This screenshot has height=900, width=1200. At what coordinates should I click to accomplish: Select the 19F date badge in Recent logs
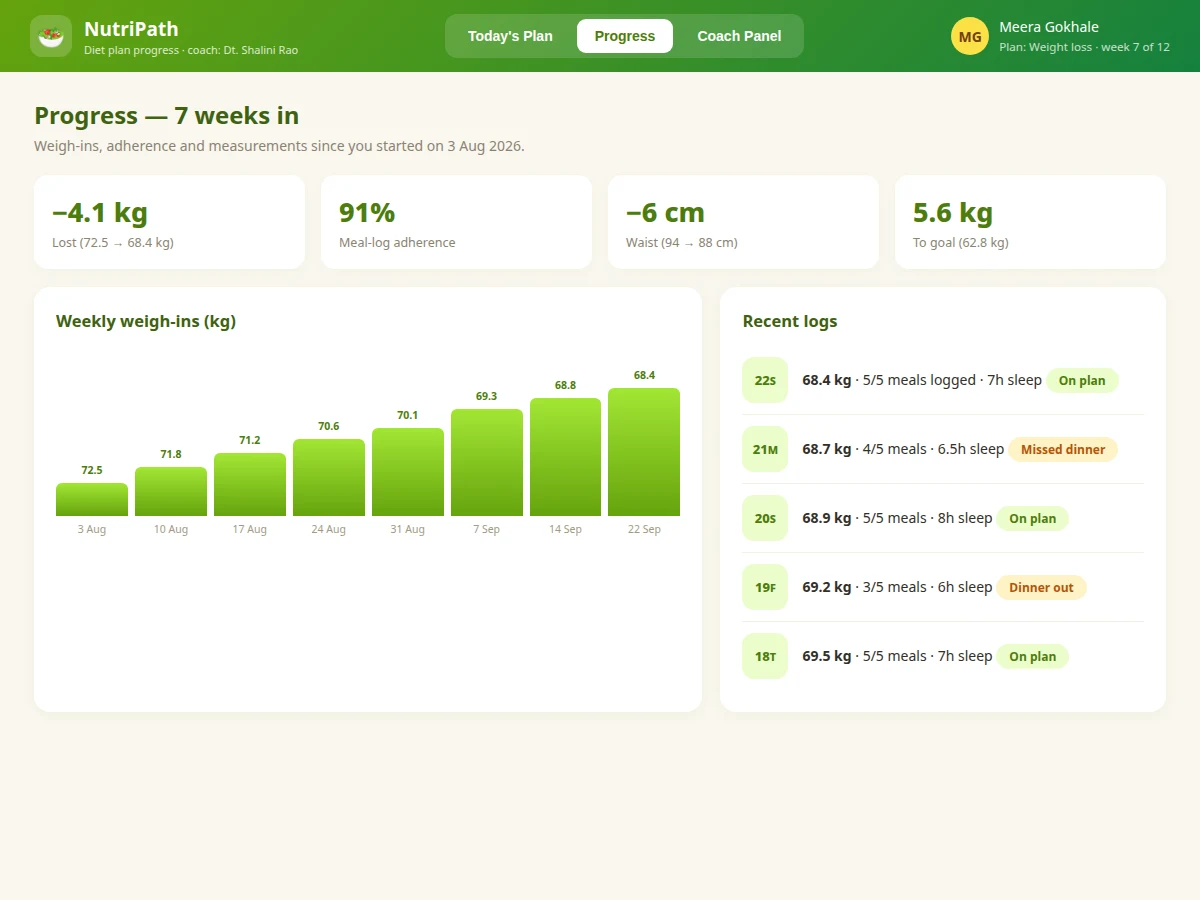[765, 587]
